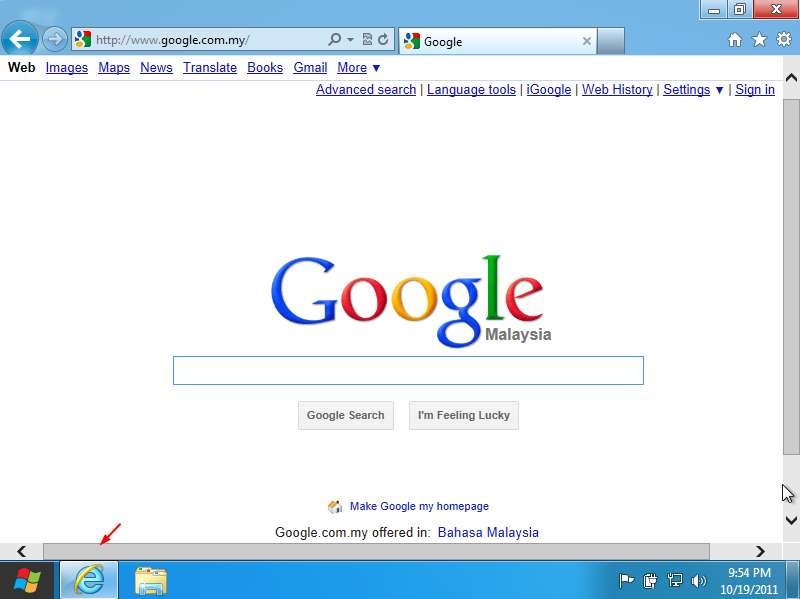
Task: Open the volume speaker tray icon
Action: [x=698, y=580]
